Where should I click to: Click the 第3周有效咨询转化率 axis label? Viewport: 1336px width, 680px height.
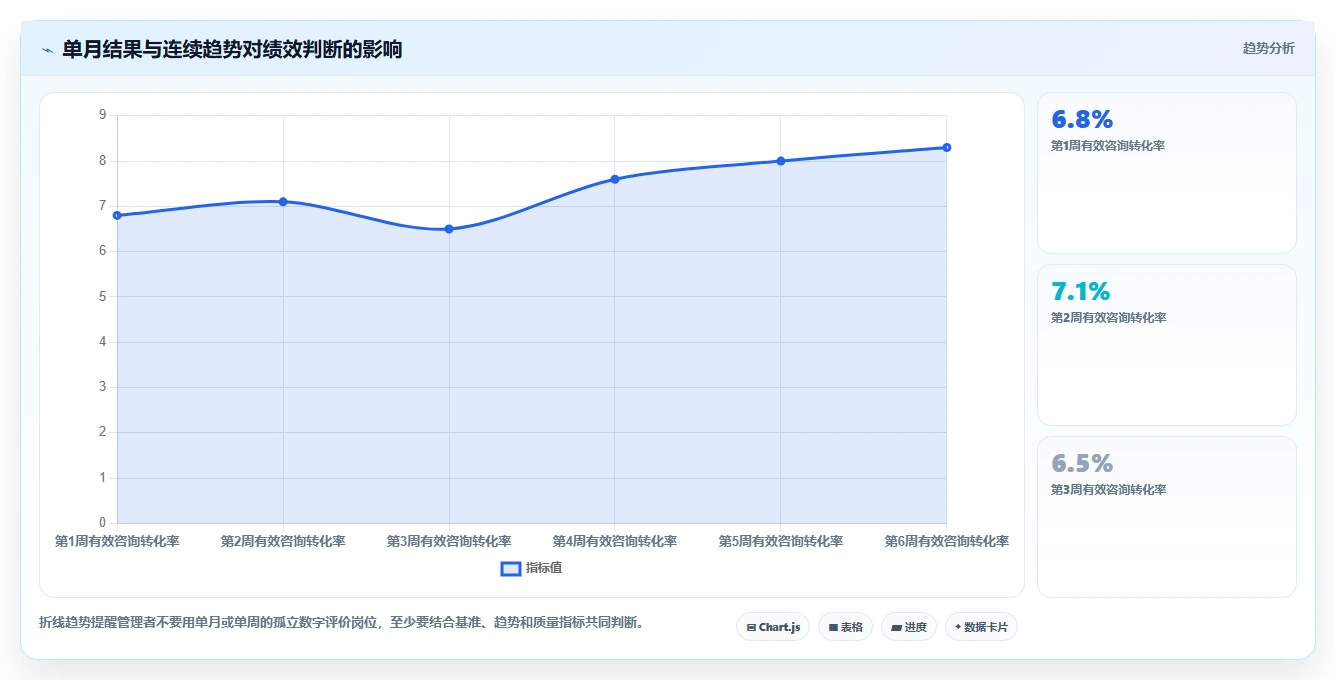449,541
